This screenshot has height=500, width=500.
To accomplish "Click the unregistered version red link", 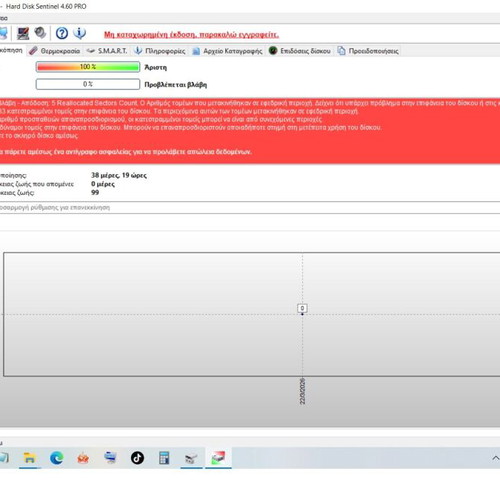I will pyautogui.click(x=191, y=34).
